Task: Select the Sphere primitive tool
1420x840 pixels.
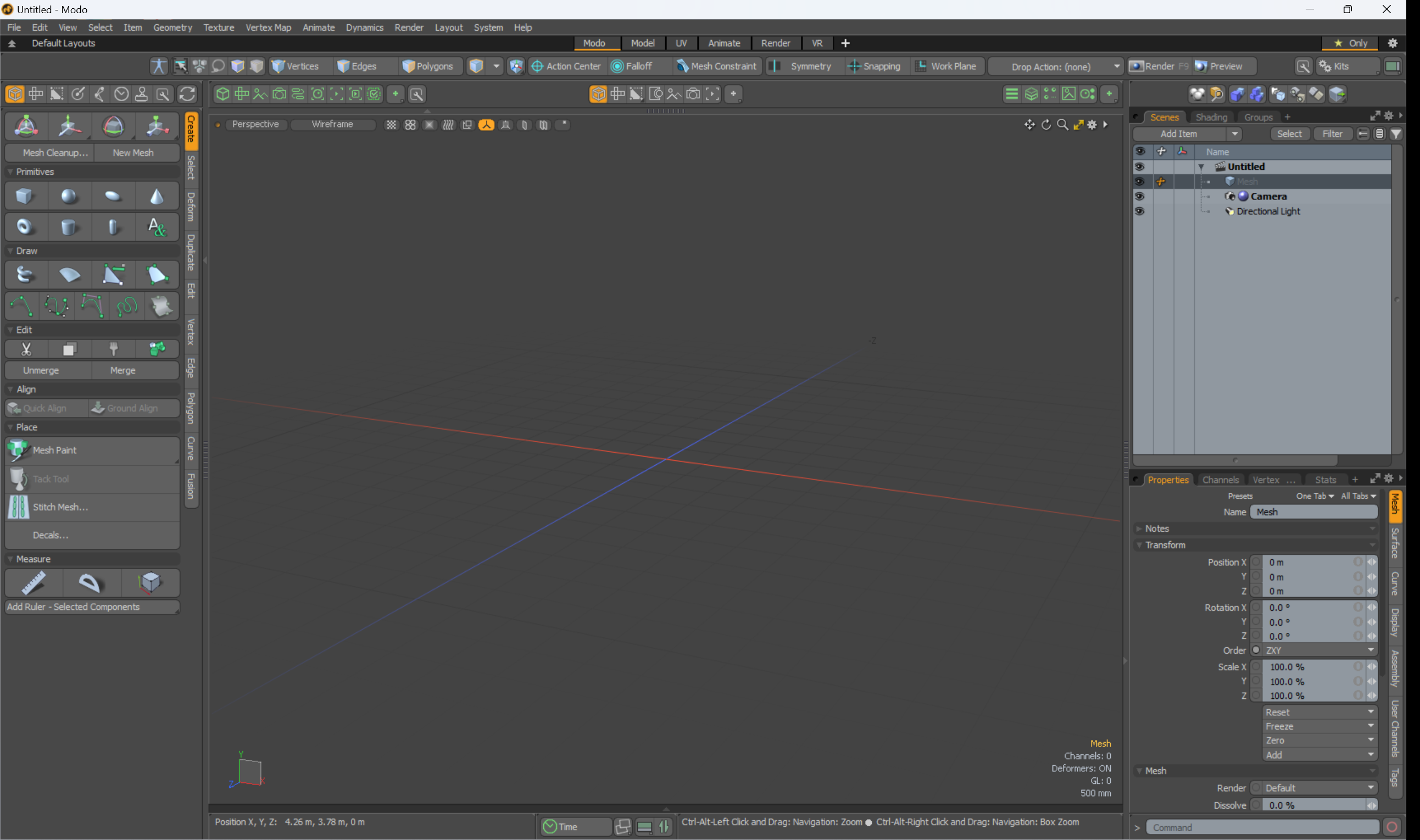Action: coord(69,197)
